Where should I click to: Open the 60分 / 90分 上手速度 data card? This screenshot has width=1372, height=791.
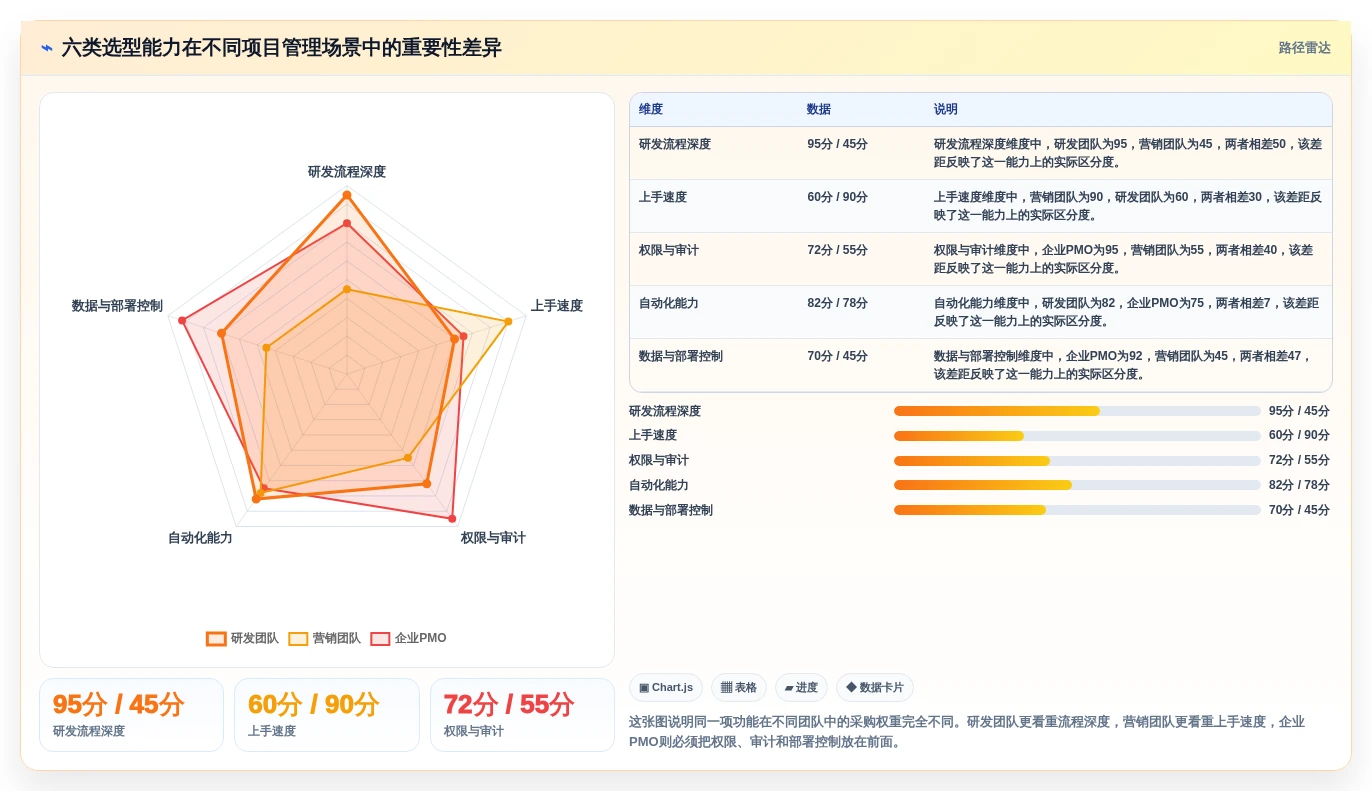327,715
